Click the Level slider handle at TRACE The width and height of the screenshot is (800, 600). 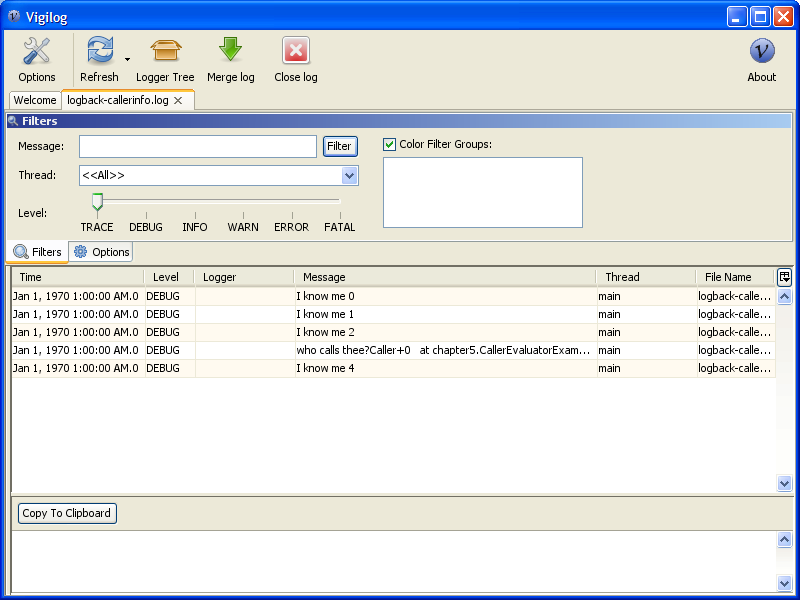(97, 202)
